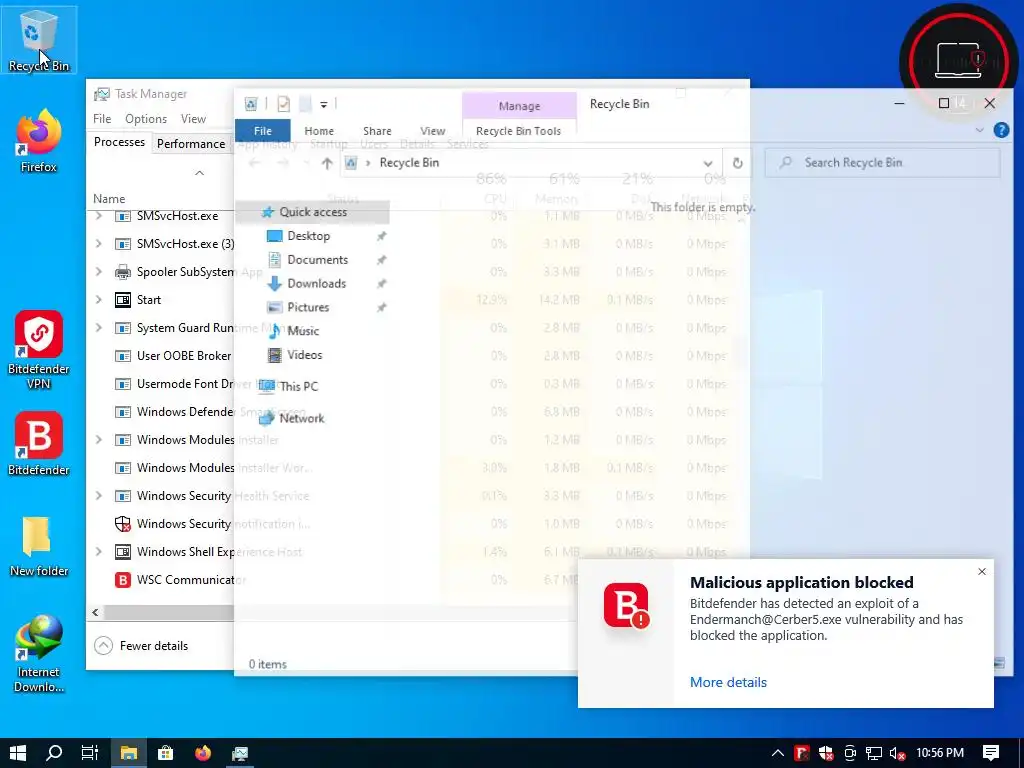Select the New folder desktop icon
Viewport: 1024px width, 768px height.
[39, 546]
